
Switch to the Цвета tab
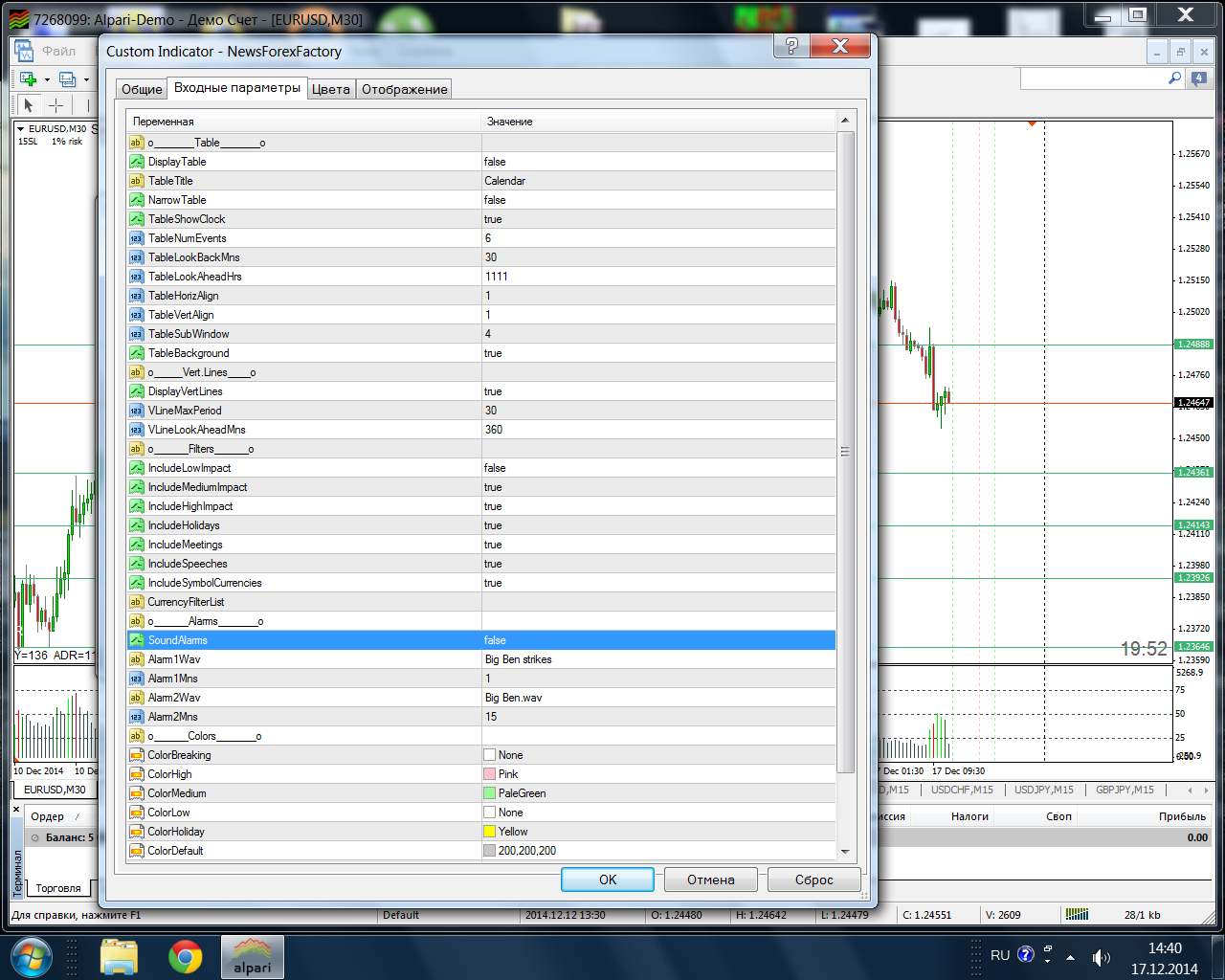coord(331,89)
